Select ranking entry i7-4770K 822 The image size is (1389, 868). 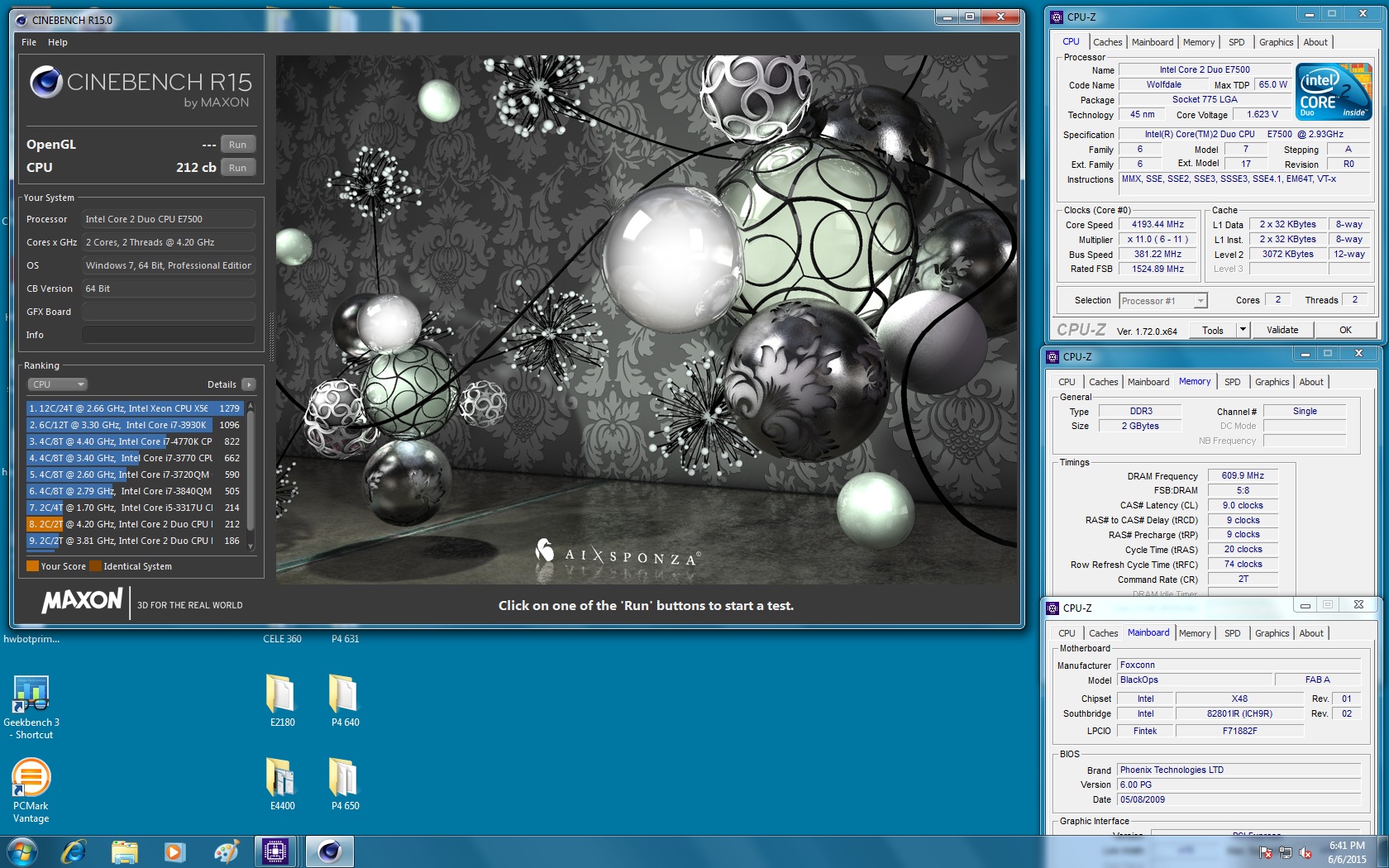tap(134, 441)
